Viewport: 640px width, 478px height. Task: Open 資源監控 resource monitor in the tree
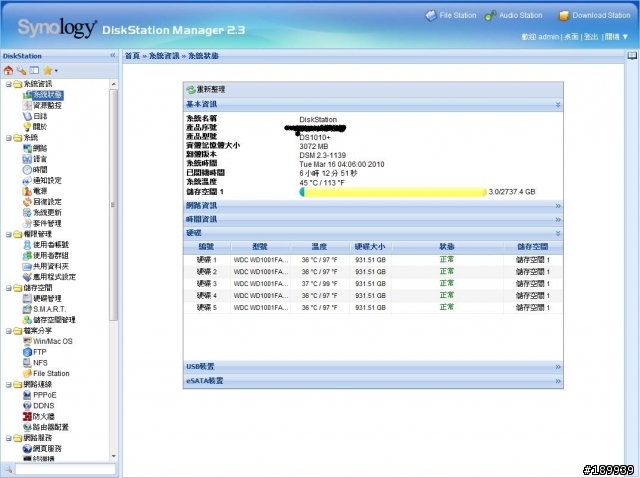(42, 105)
